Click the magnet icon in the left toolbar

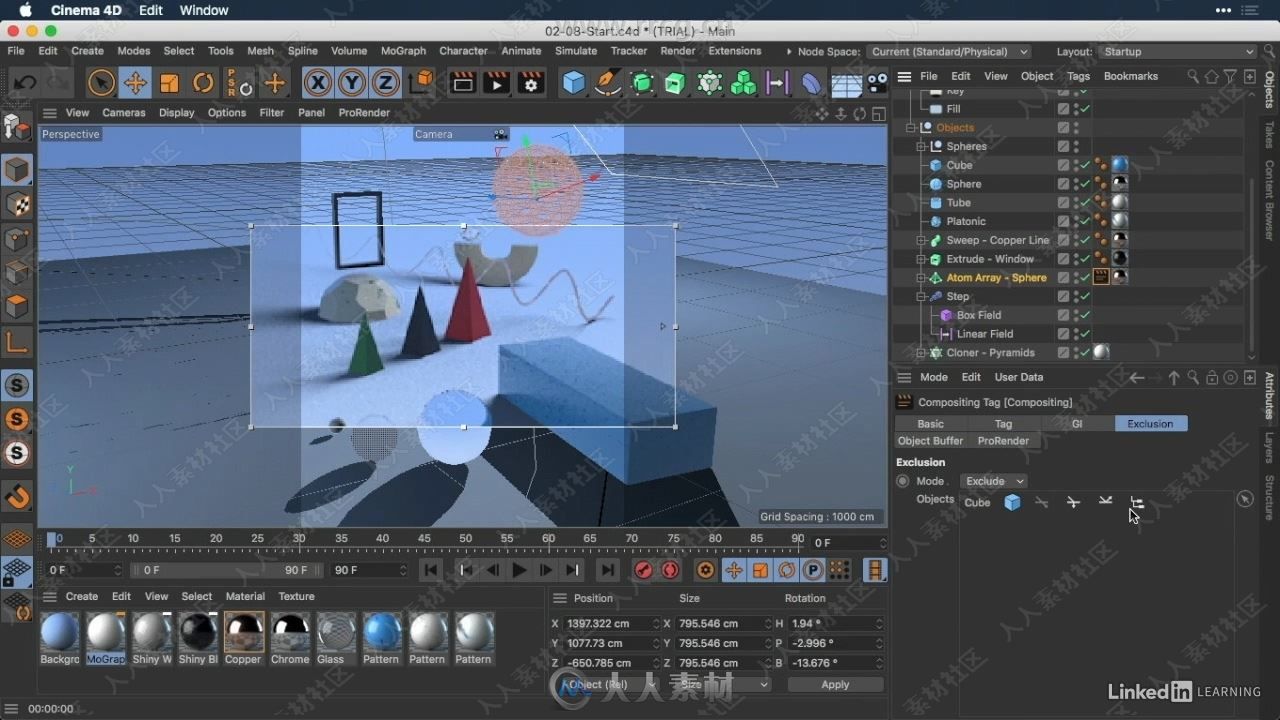click(17, 496)
